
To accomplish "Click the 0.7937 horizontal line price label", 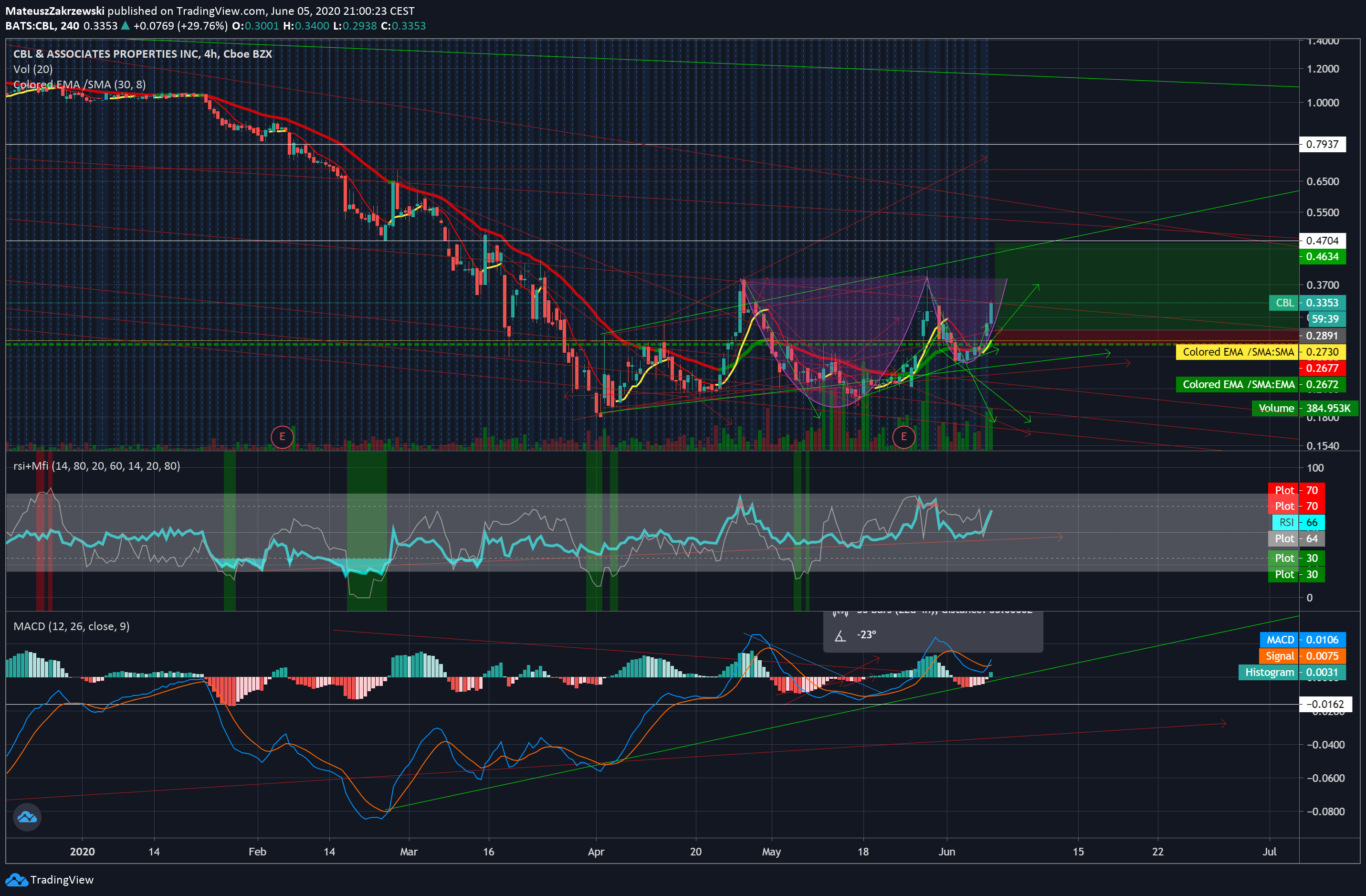I will (x=1323, y=144).
